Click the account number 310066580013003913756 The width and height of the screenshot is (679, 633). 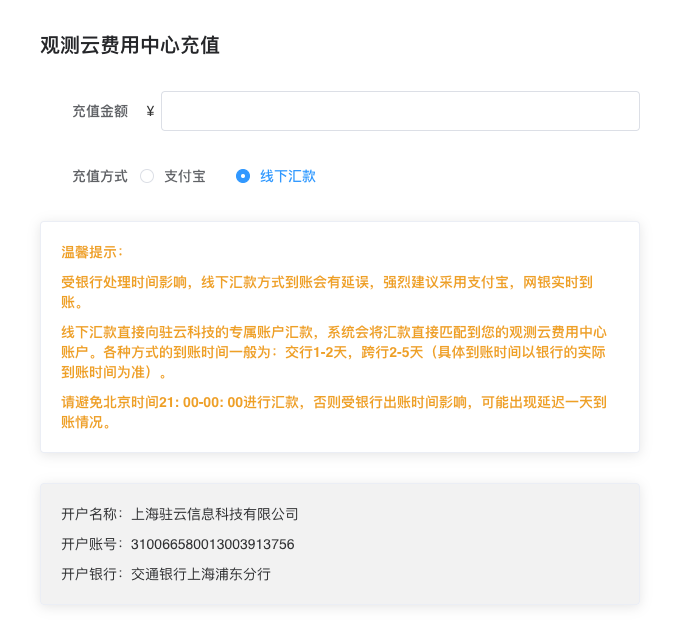[213, 544]
